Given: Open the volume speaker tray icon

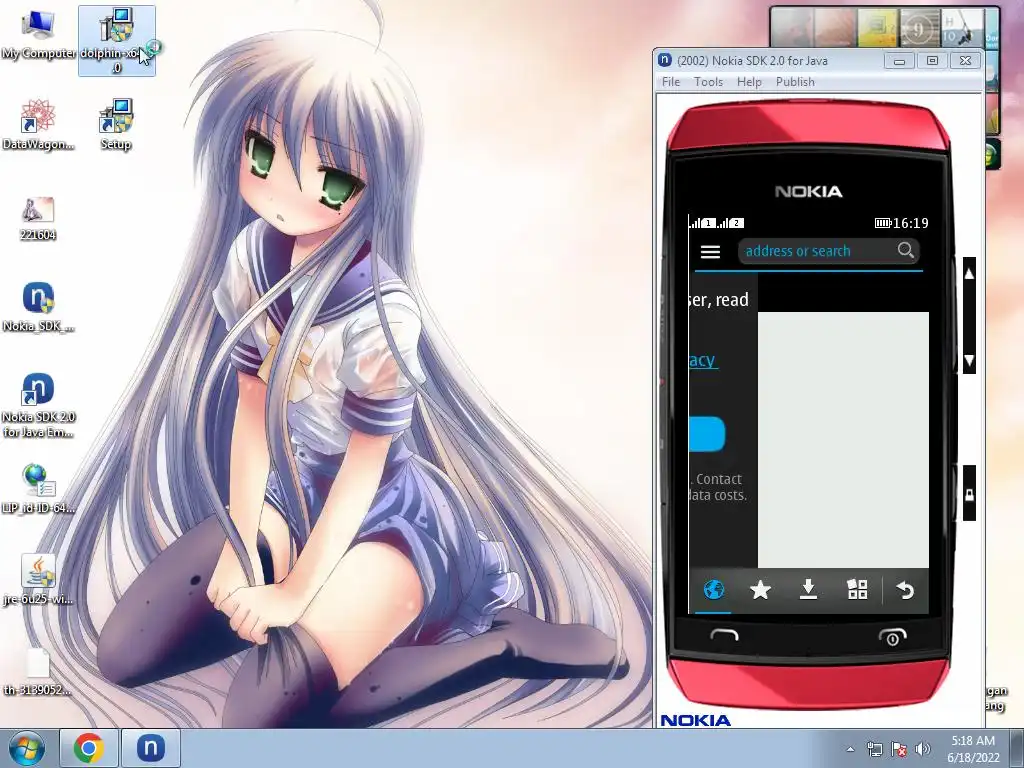Looking at the screenshot, I should tap(923, 749).
